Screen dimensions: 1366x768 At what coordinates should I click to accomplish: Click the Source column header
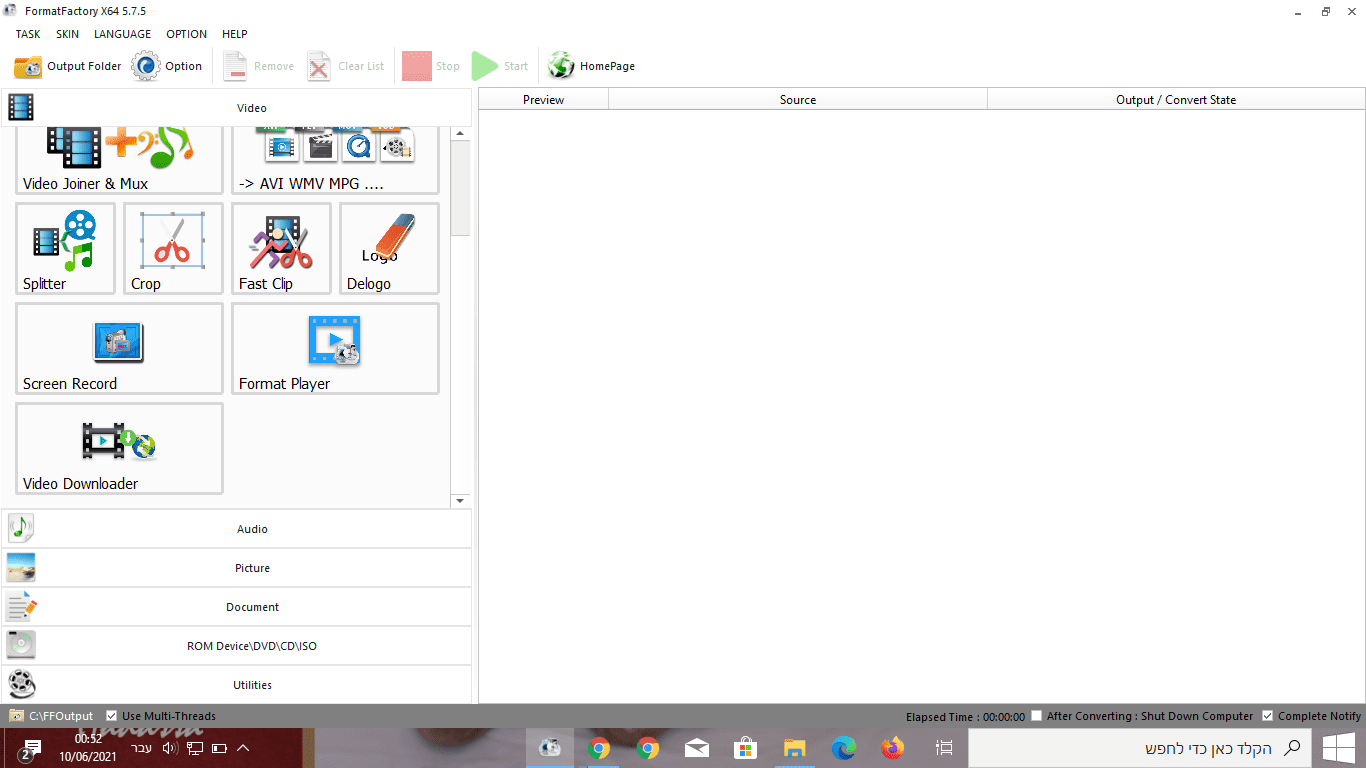pyautogui.click(x=798, y=100)
